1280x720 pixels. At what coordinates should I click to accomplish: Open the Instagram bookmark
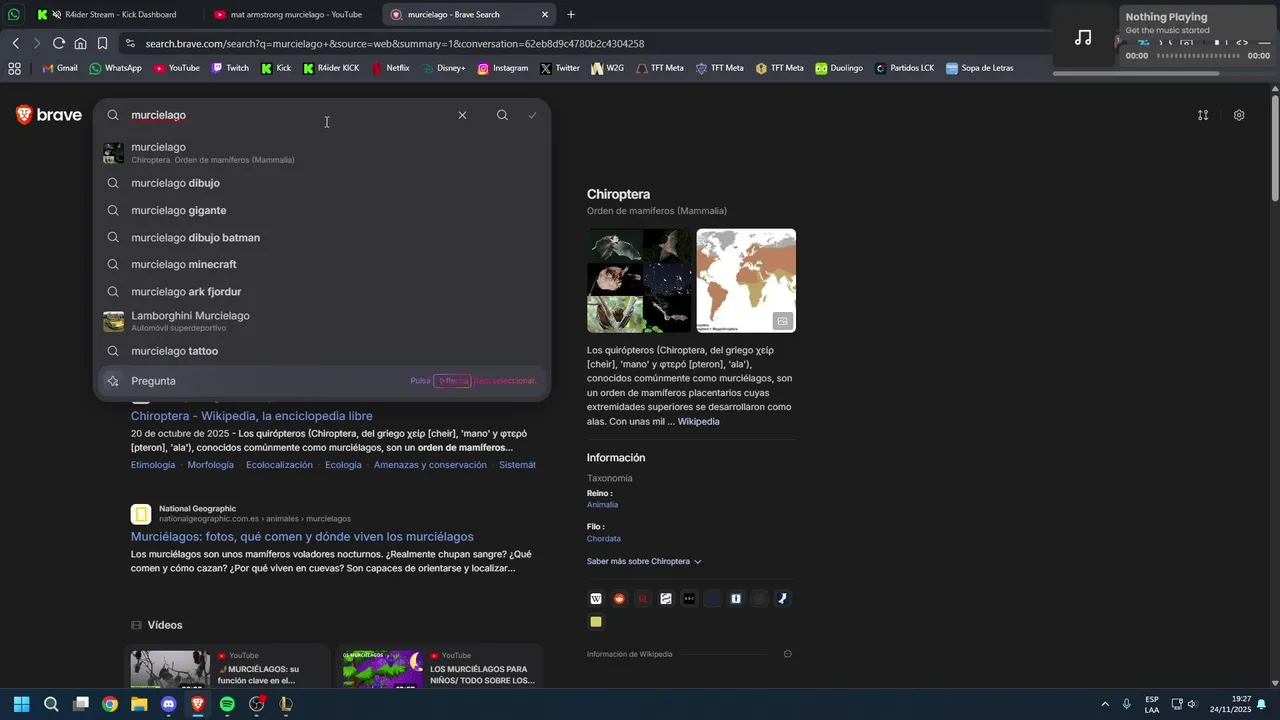503,68
